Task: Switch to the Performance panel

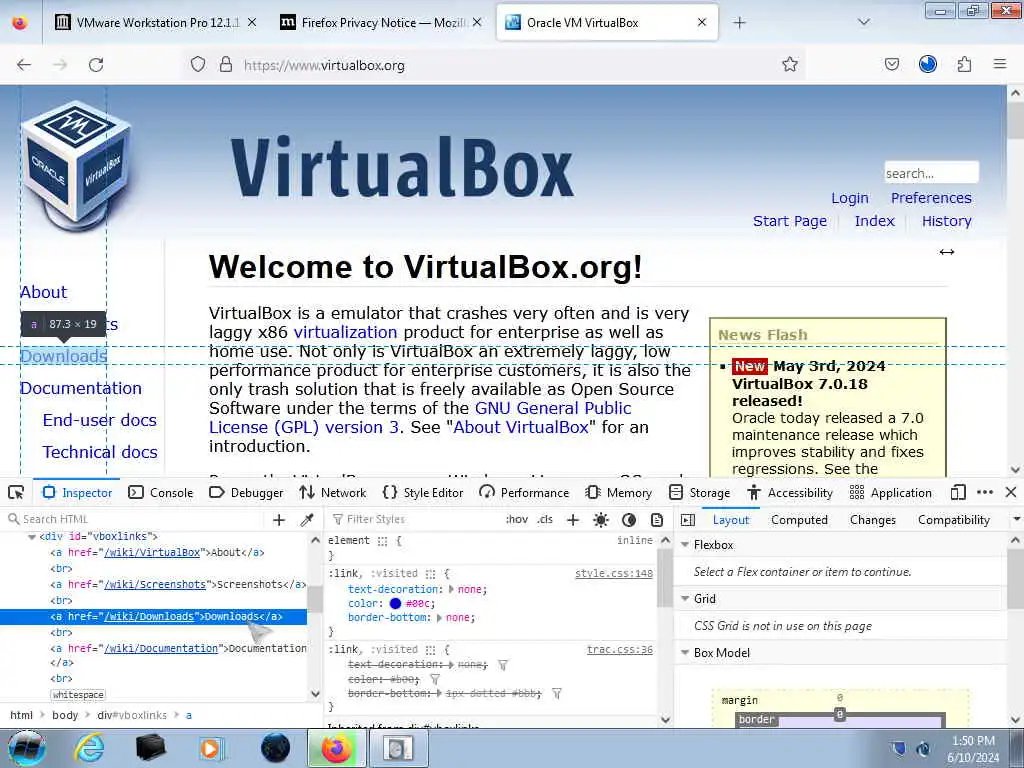Action: (524, 492)
